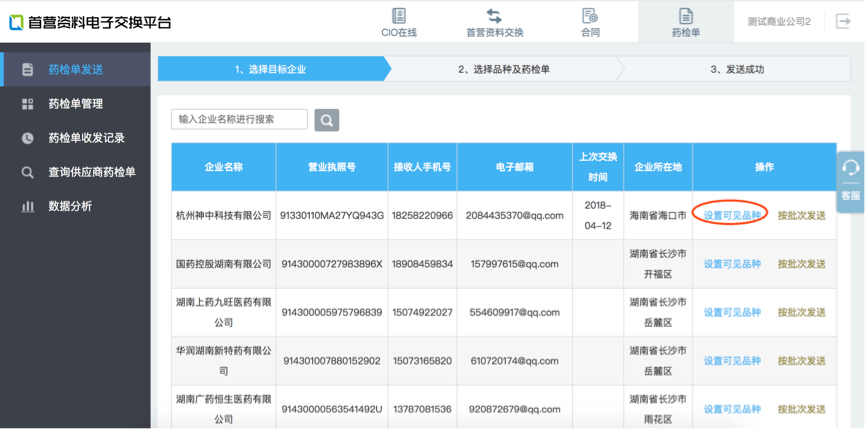Click 按批次发送 for 杭州神中科技有限公司

(x=802, y=216)
